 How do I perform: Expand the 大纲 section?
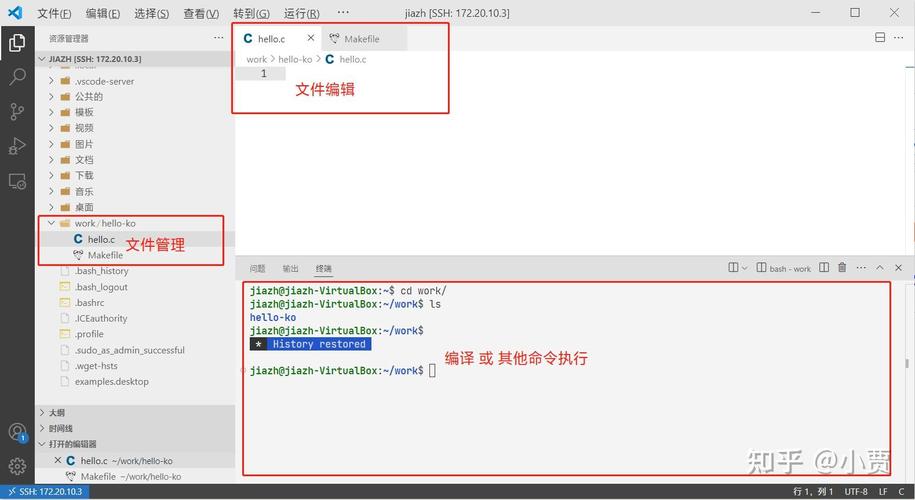click(135, 412)
